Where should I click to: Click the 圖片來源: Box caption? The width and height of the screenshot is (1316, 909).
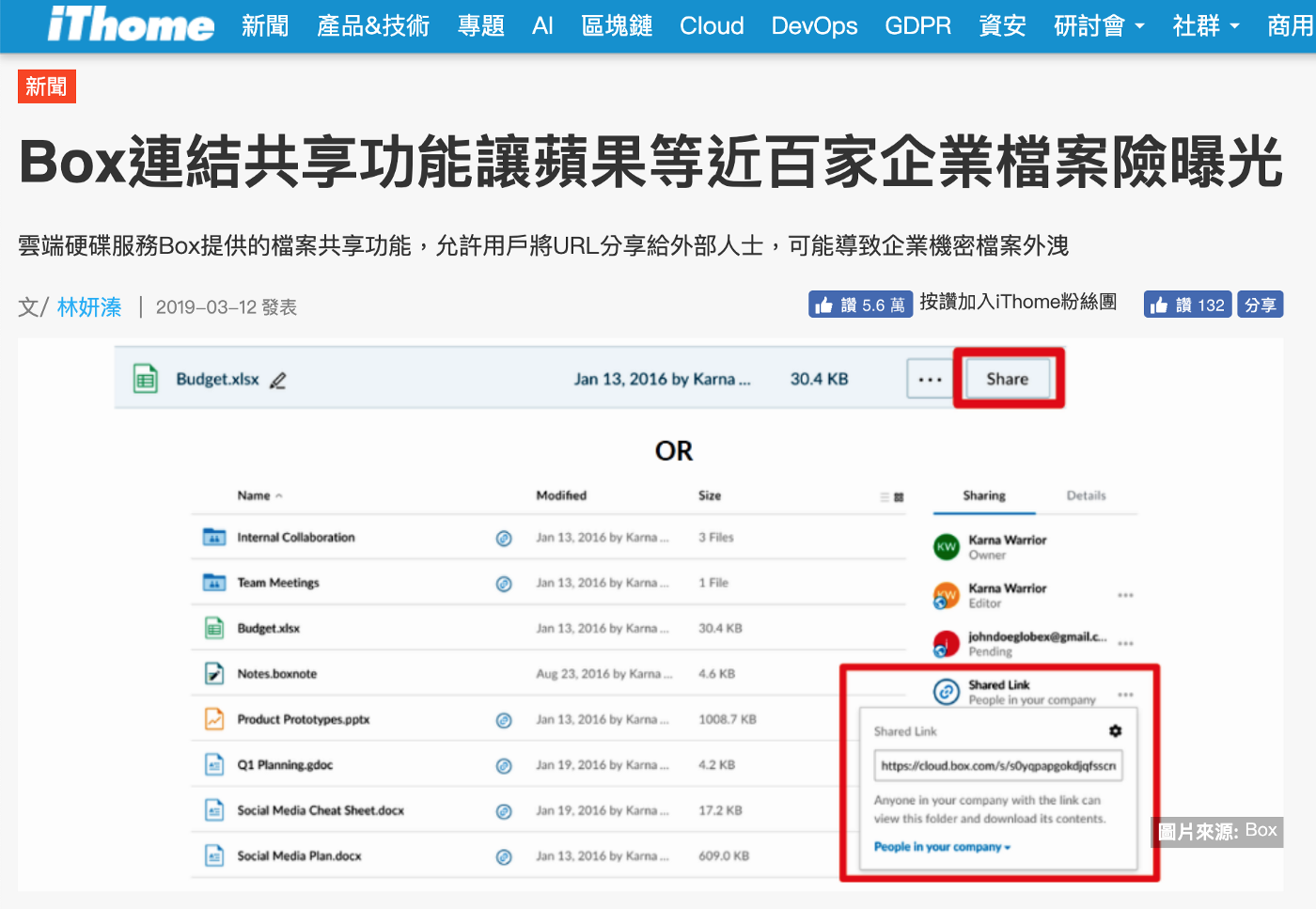[x=1217, y=831]
